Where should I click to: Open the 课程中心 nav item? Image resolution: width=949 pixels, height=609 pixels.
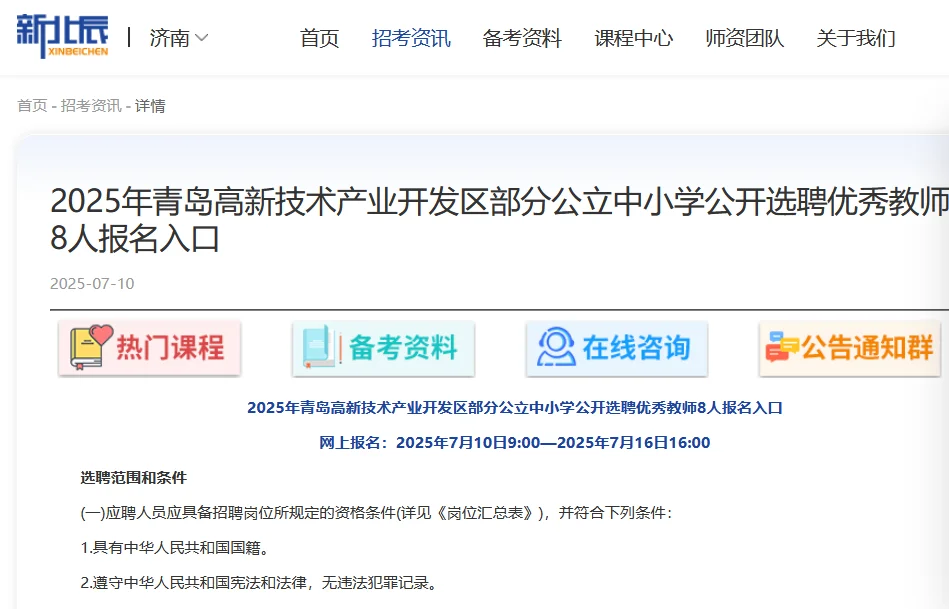click(x=634, y=38)
